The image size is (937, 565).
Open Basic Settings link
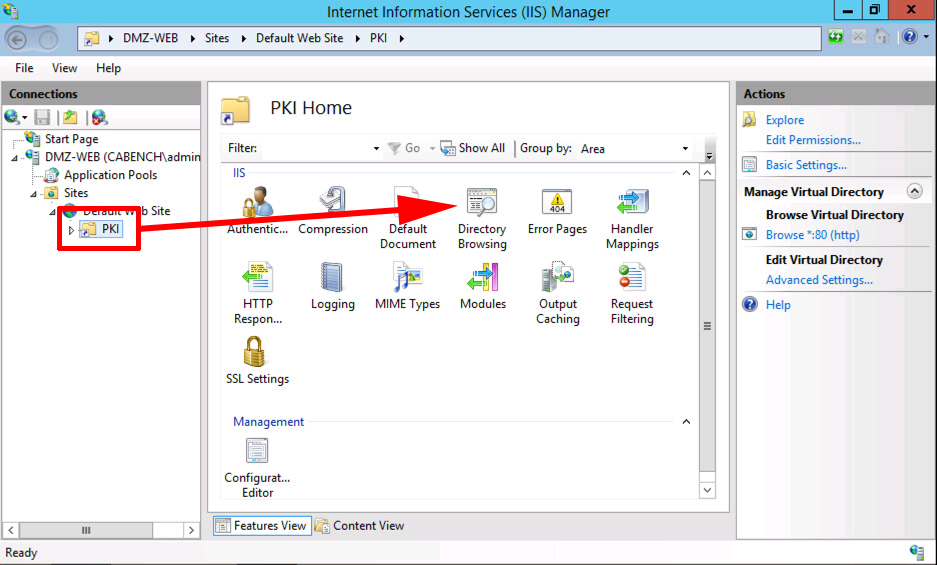[x=806, y=165]
